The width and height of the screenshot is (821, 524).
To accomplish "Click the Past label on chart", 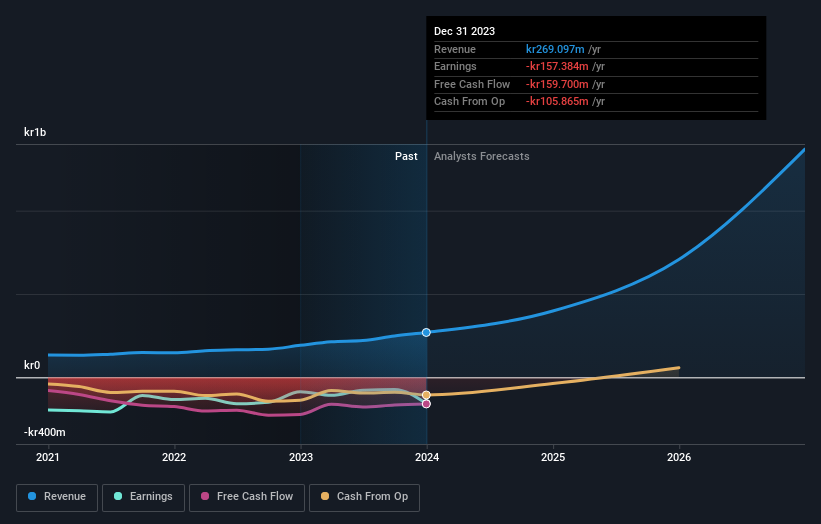I will pos(406,156).
